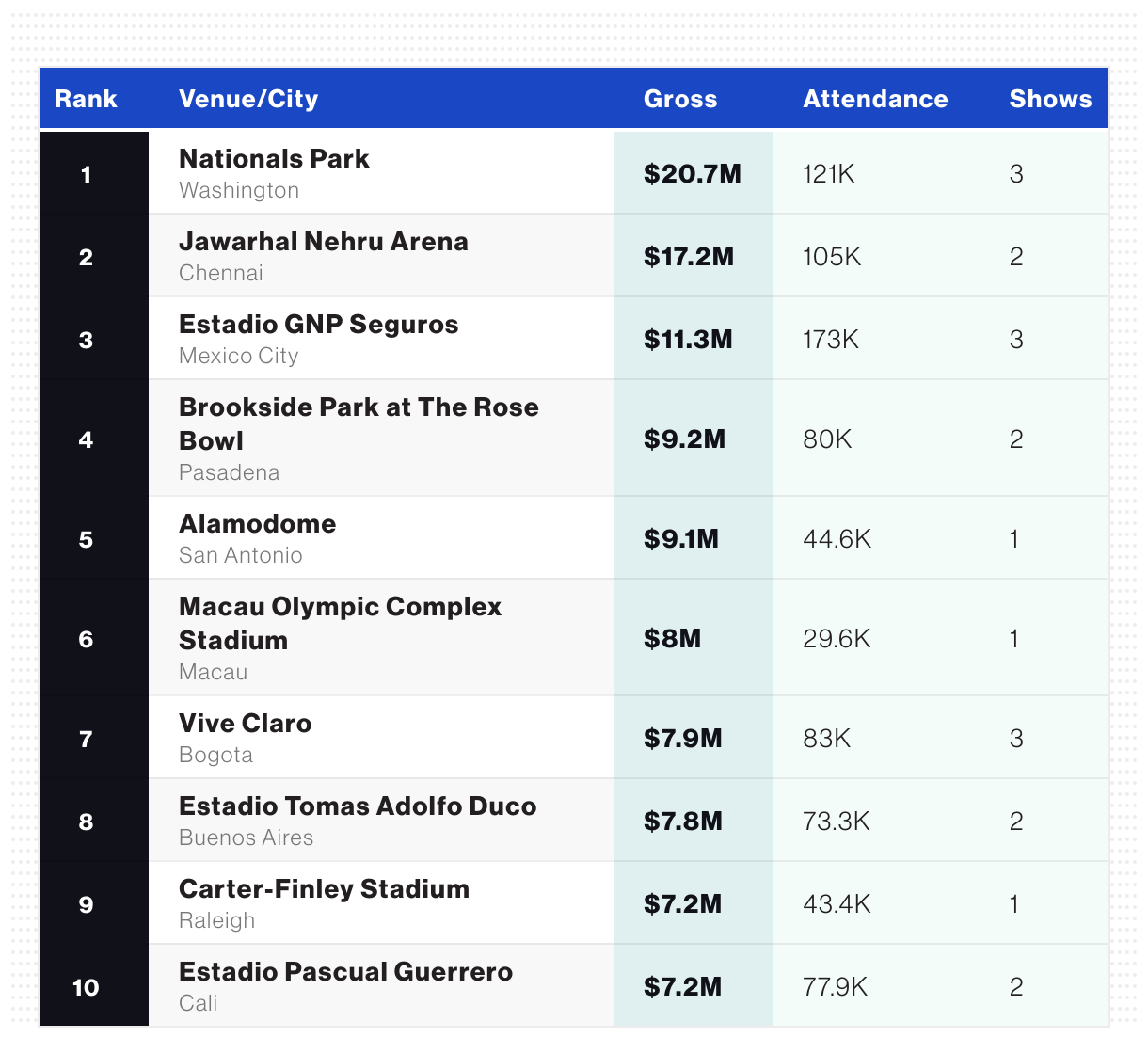Click the Venue/City column header
The image size is (1148, 1037).
pyautogui.click(x=248, y=99)
